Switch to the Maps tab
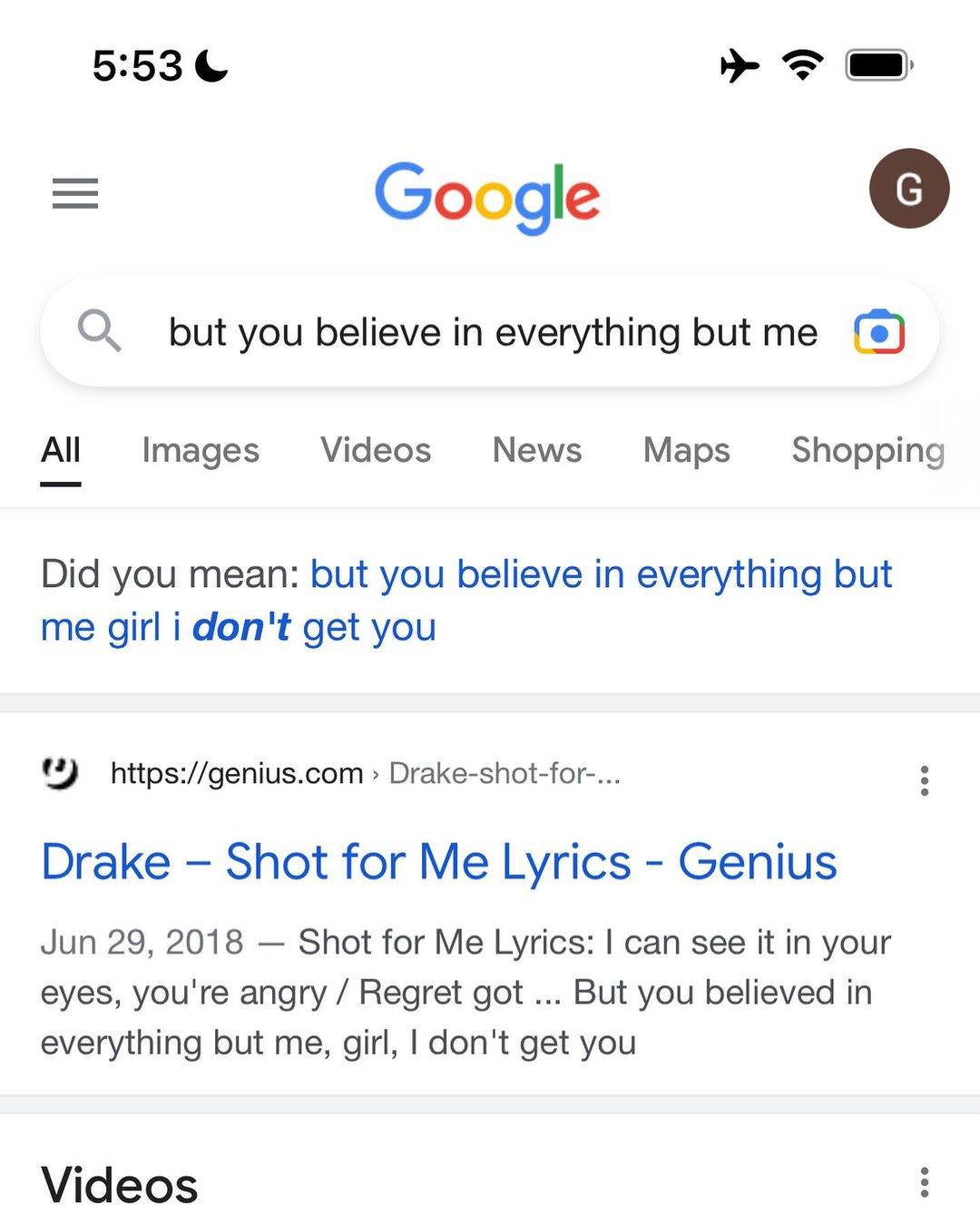 pyautogui.click(x=686, y=450)
